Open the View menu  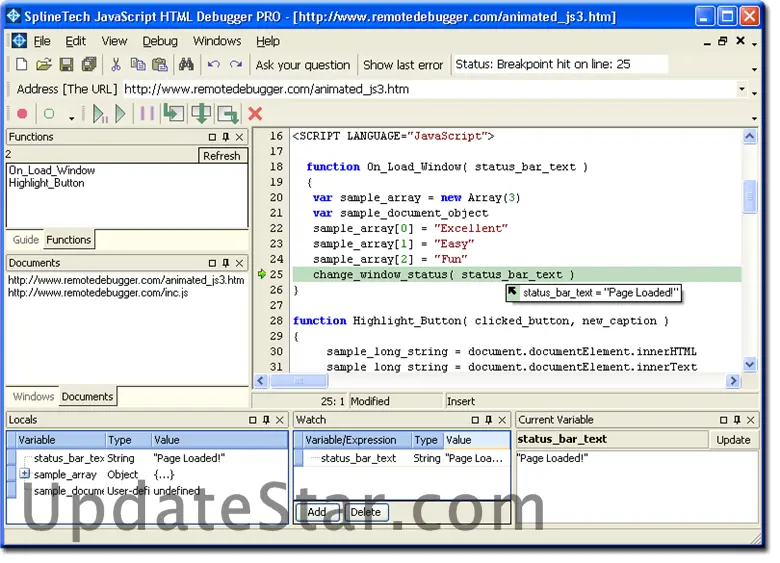click(114, 41)
